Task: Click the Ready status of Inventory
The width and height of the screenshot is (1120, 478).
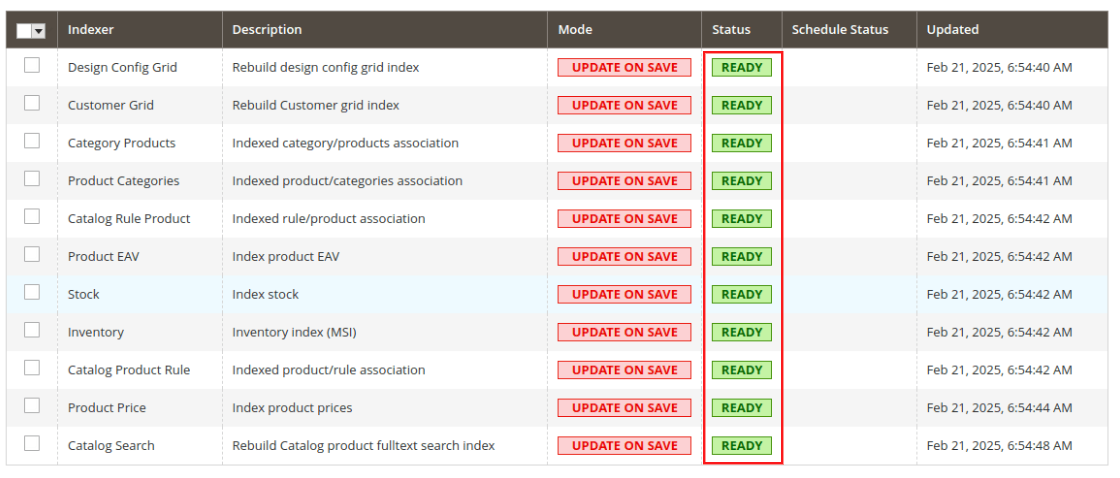Action: point(741,332)
